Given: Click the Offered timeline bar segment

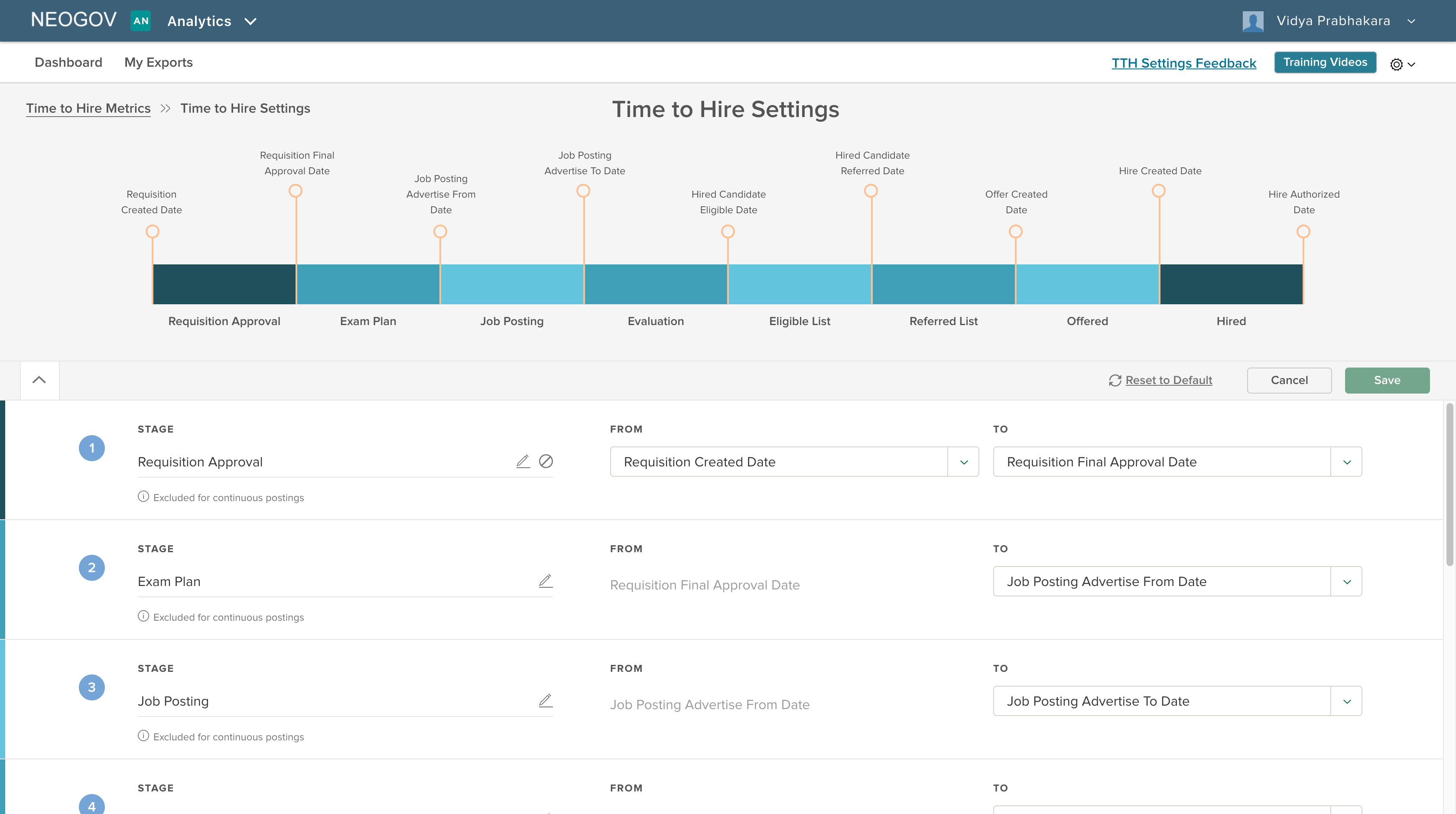Looking at the screenshot, I should 1088,284.
